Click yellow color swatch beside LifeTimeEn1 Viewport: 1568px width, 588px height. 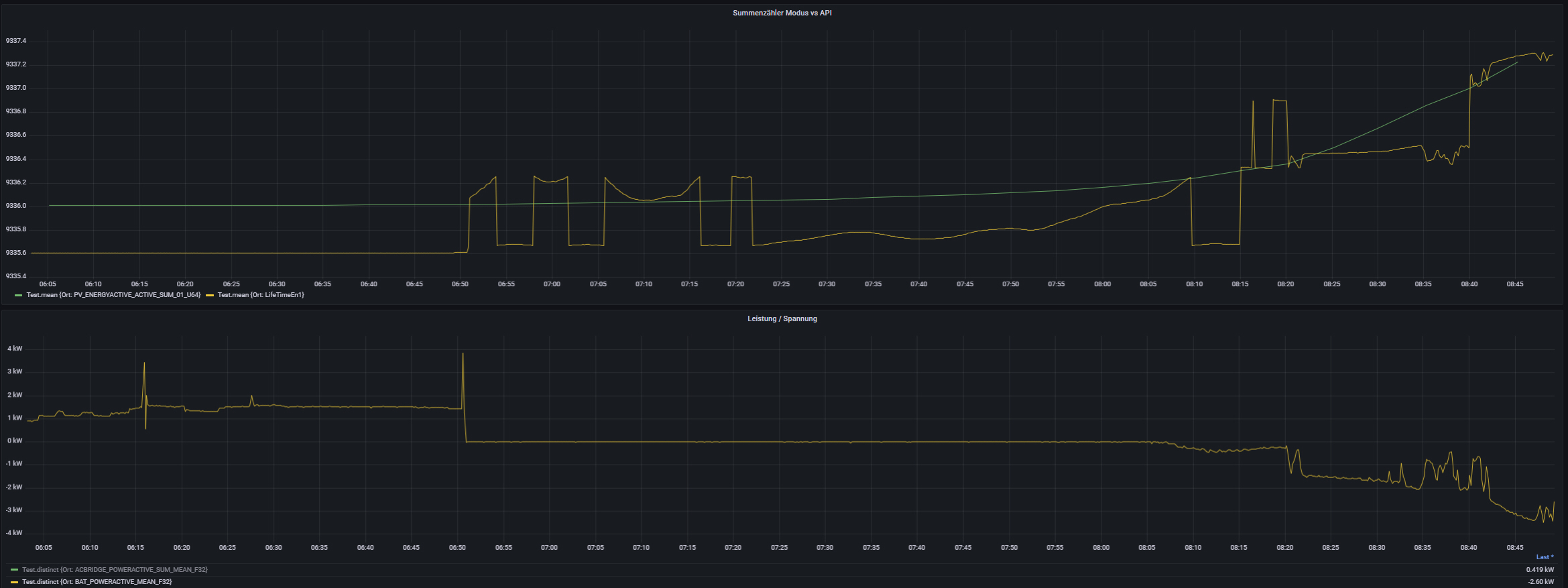tap(210, 295)
